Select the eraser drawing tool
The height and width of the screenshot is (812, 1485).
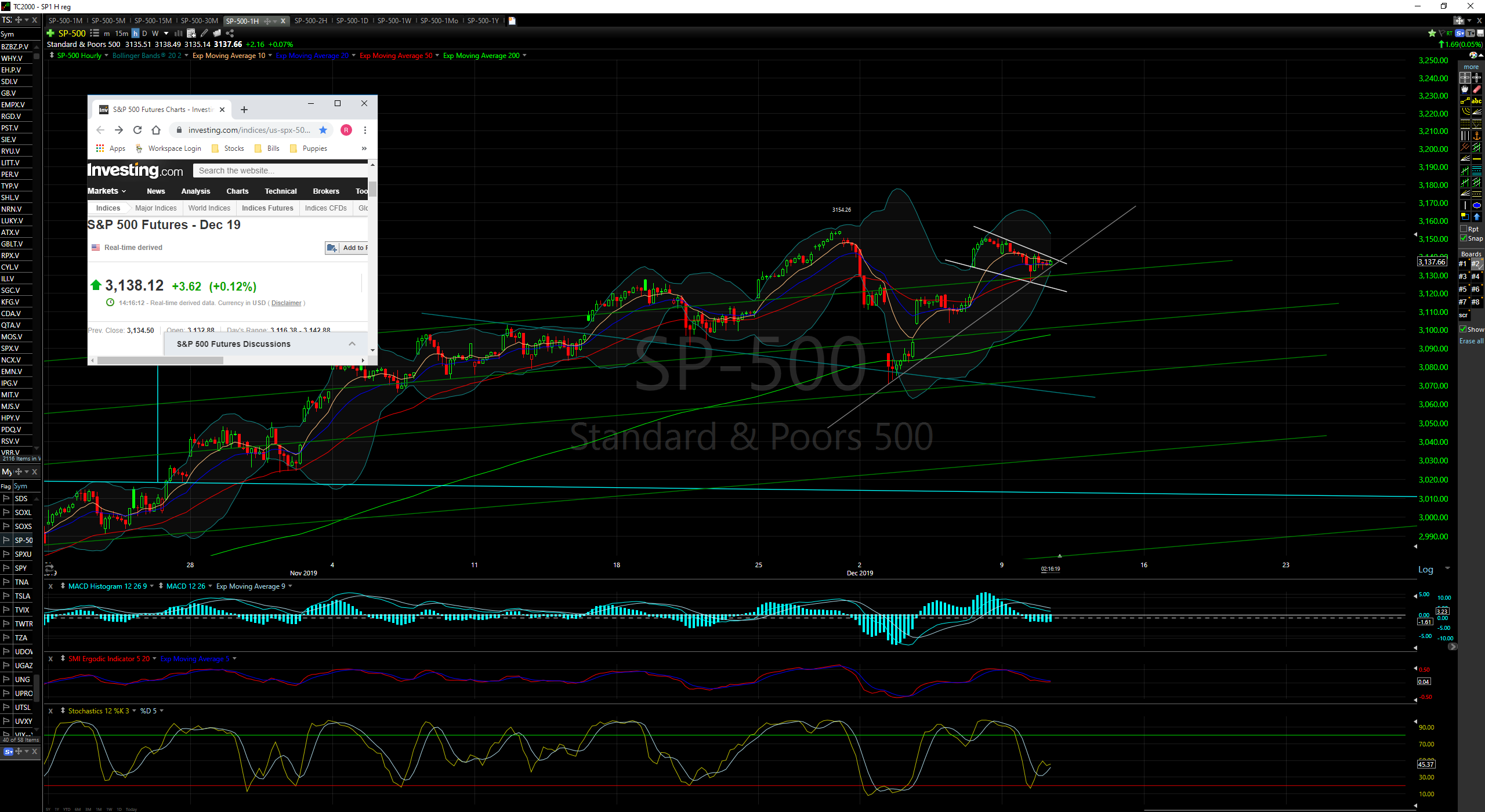(x=1477, y=89)
